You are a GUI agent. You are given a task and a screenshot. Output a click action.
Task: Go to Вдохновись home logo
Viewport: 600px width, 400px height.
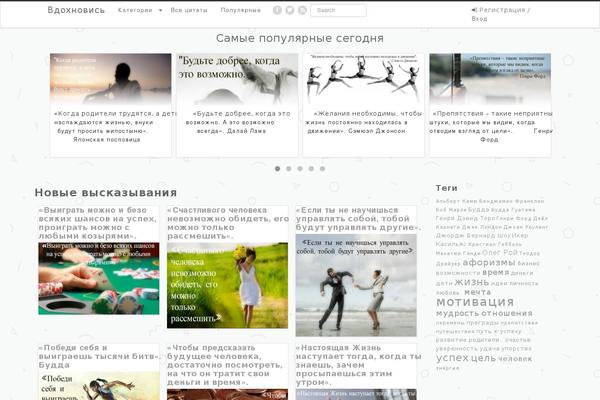76,10
